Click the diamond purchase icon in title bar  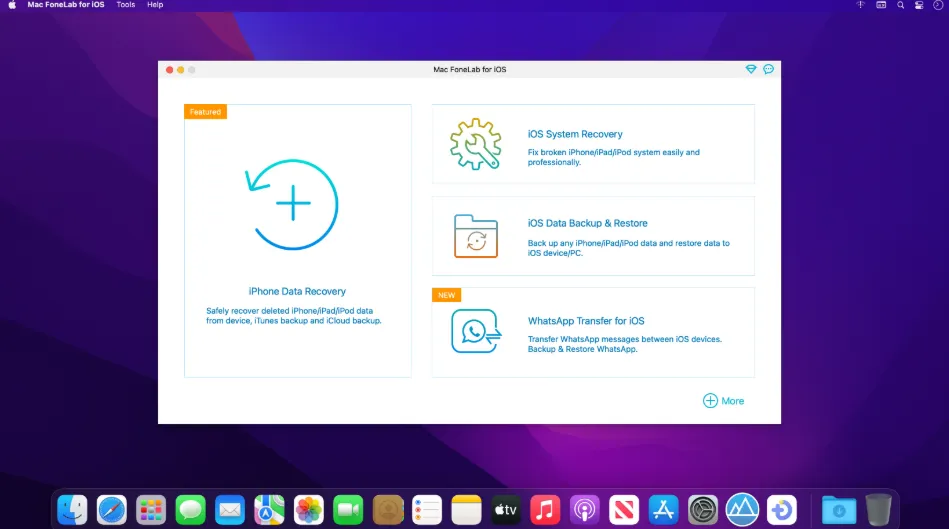[750, 69]
